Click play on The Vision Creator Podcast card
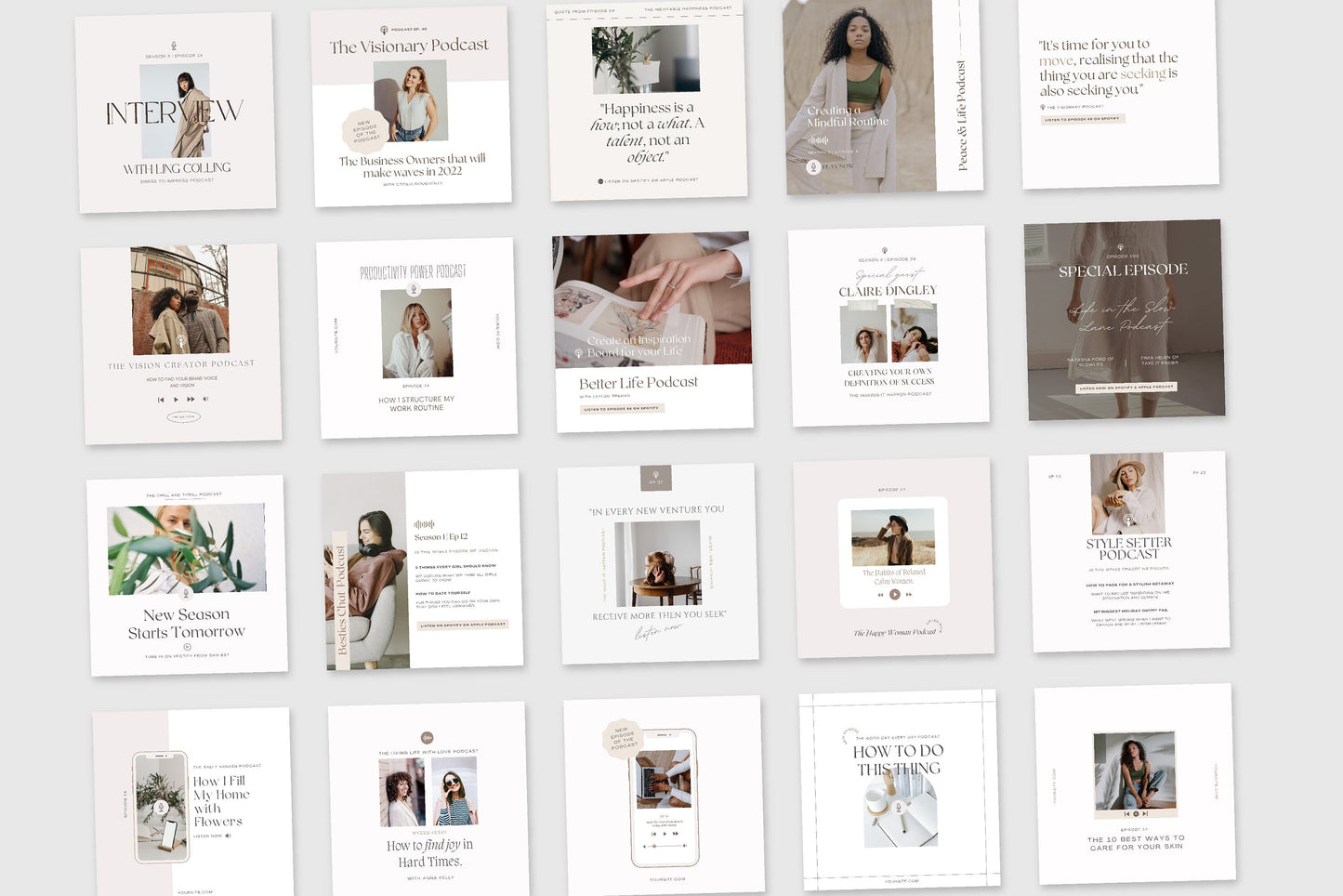1343x896 pixels. 176,400
